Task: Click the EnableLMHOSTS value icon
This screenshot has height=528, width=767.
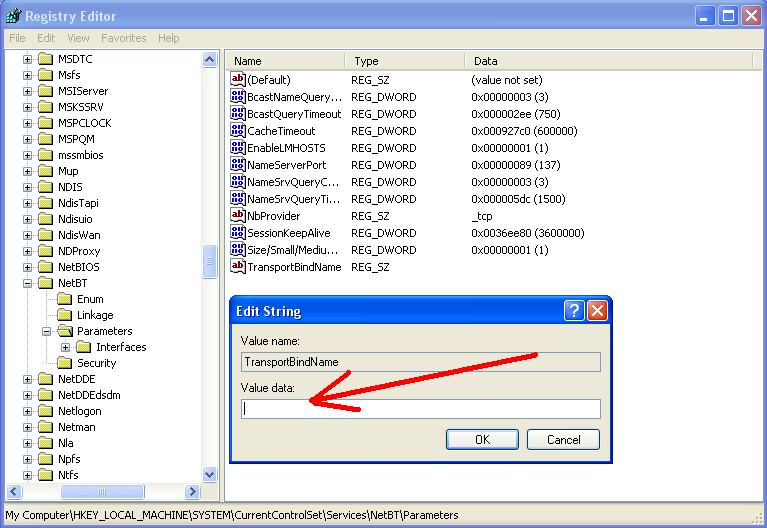Action: point(238,147)
